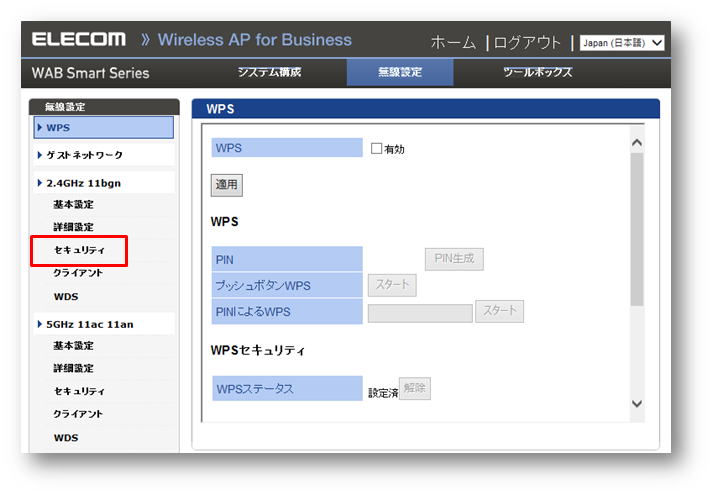The width and height of the screenshot is (713, 495).
Task: Click the scrollbar up arrow
Action: coord(637,143)
